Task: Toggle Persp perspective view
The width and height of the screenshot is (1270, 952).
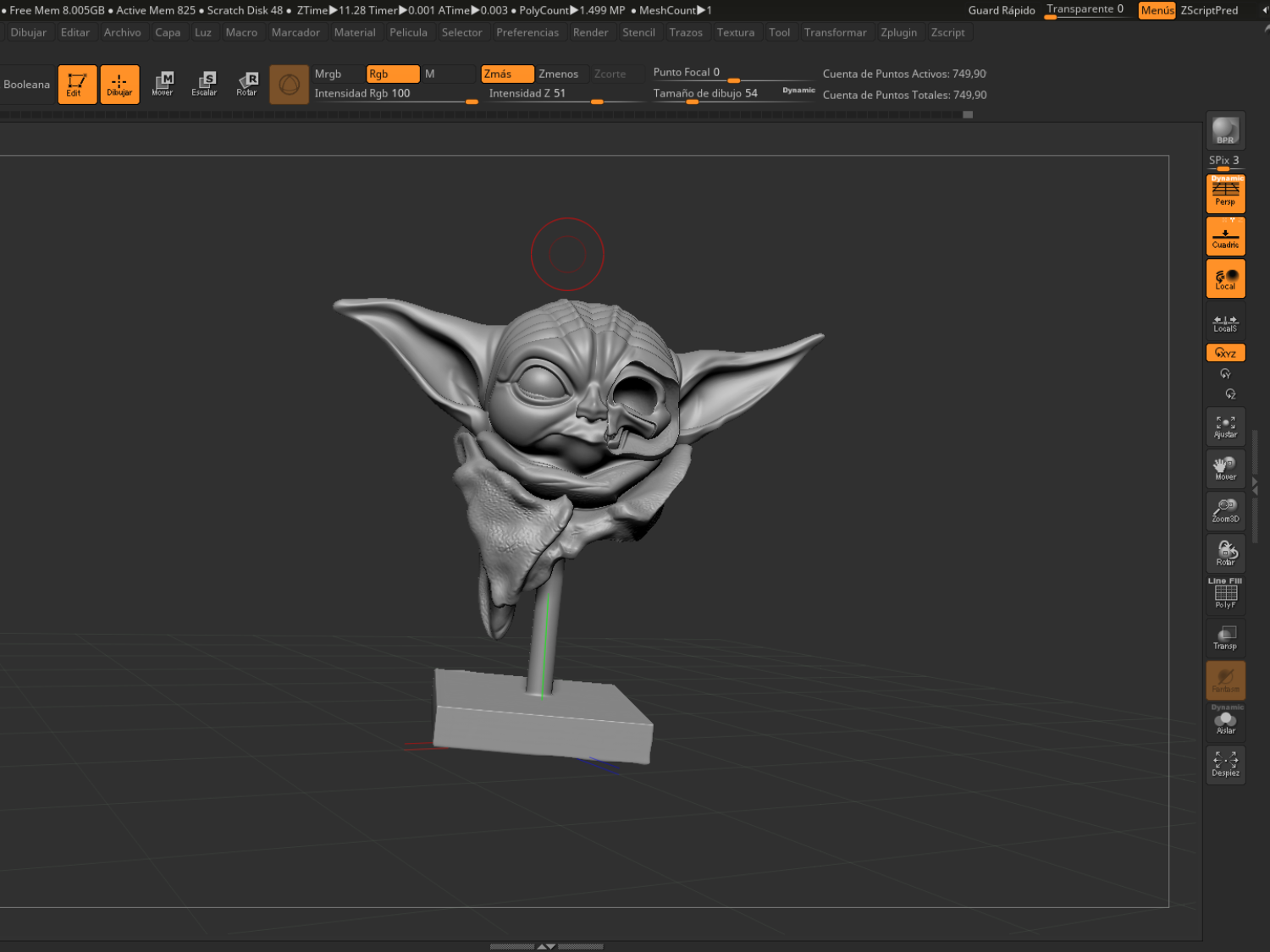Action: click(1225, 194)
